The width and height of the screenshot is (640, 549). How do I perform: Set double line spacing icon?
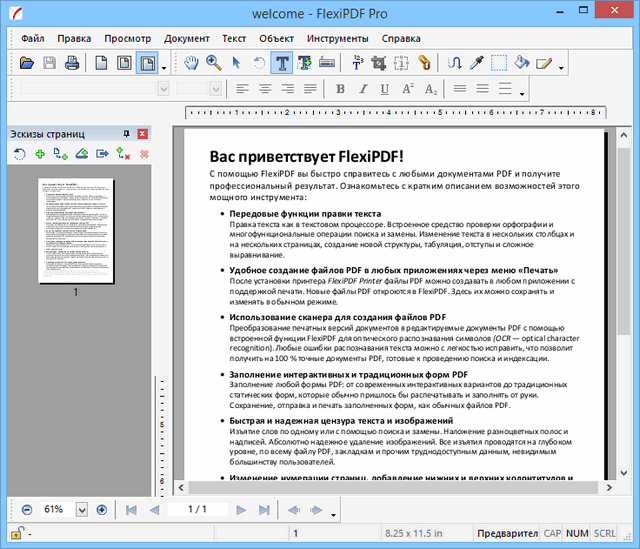(505, 89)
